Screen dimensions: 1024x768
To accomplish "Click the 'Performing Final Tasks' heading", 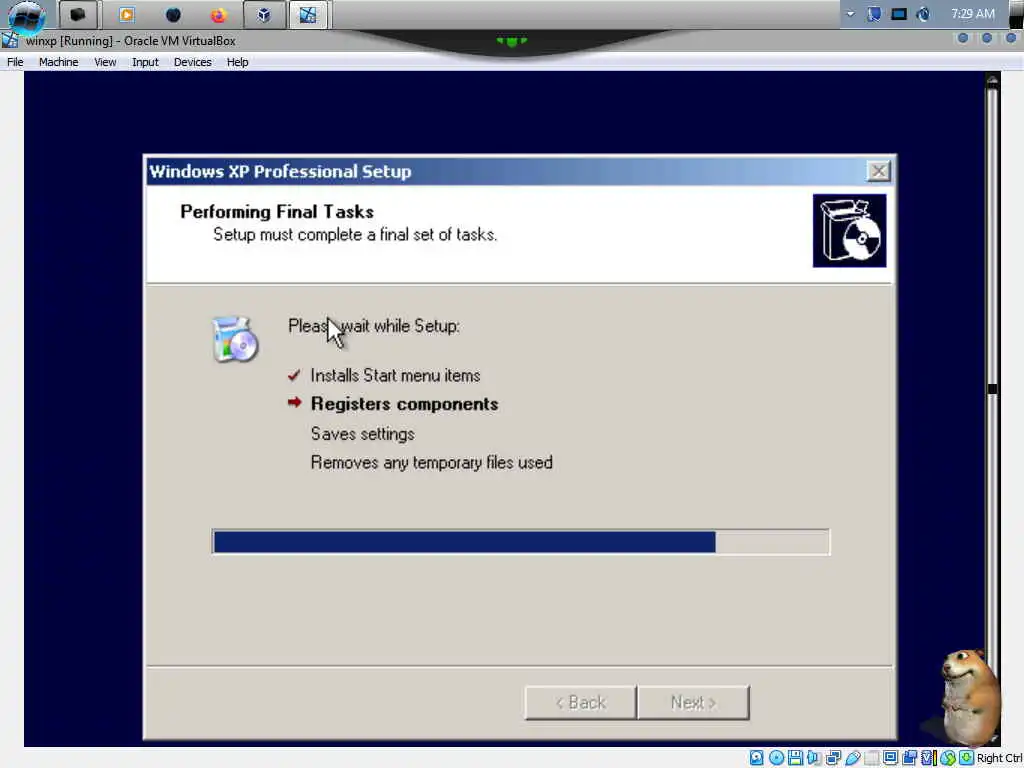I will point(277,212).
